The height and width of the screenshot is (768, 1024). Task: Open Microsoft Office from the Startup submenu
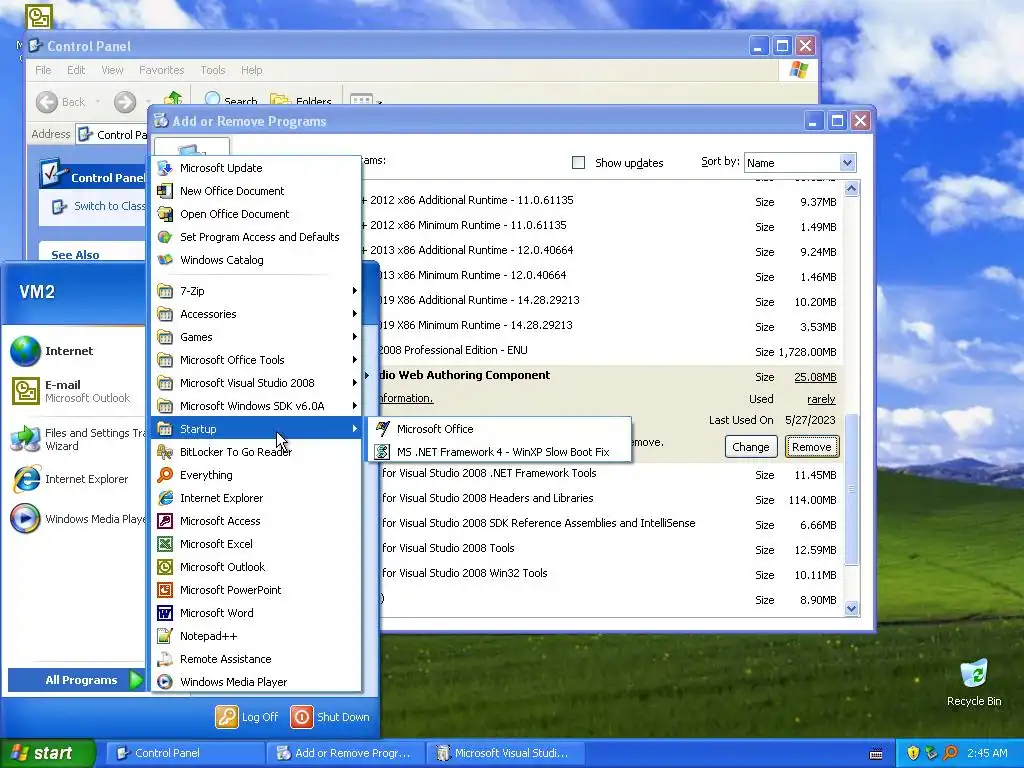pos(500,429)
